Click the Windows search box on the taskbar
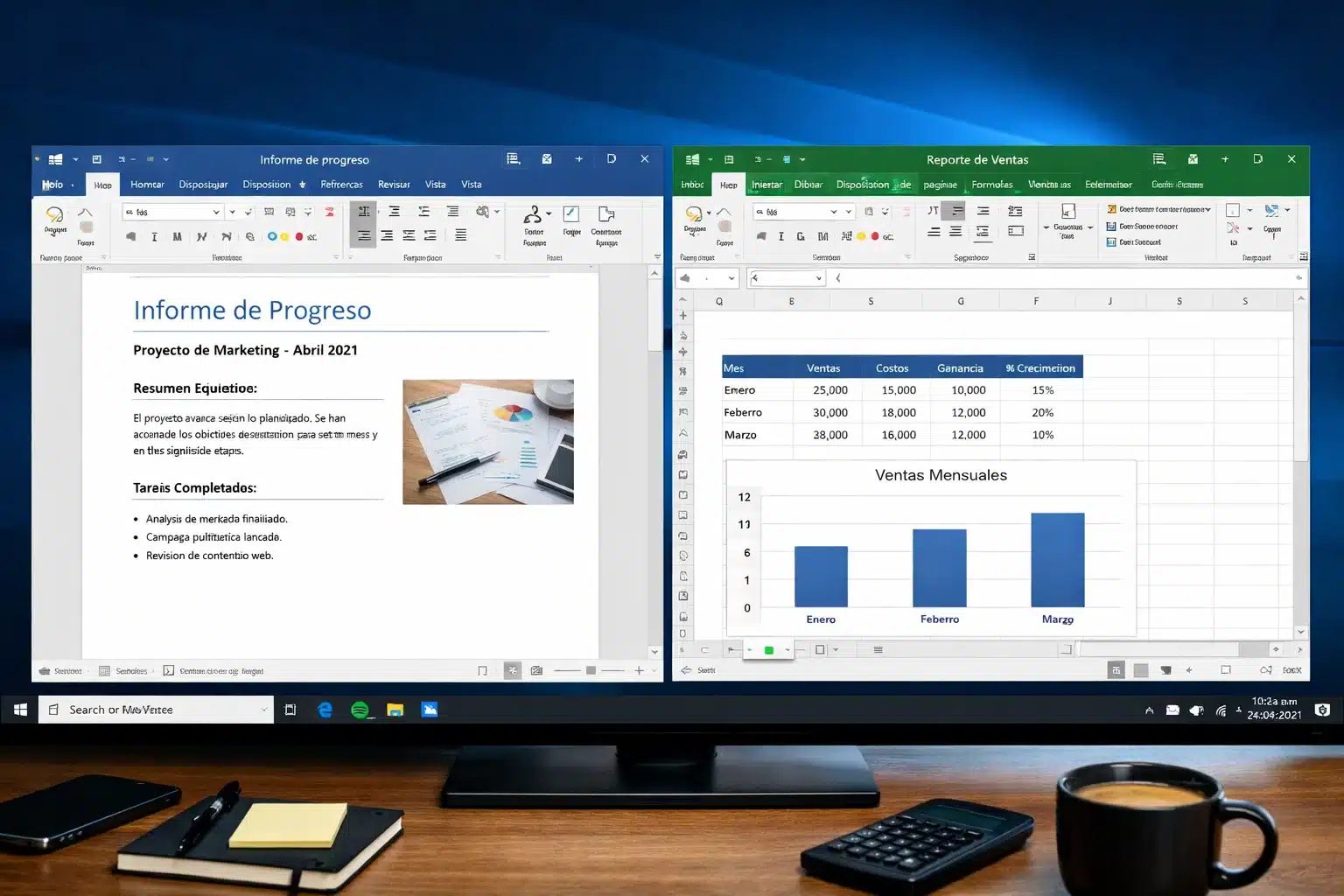1344x896 pixels. pos(157,709)
